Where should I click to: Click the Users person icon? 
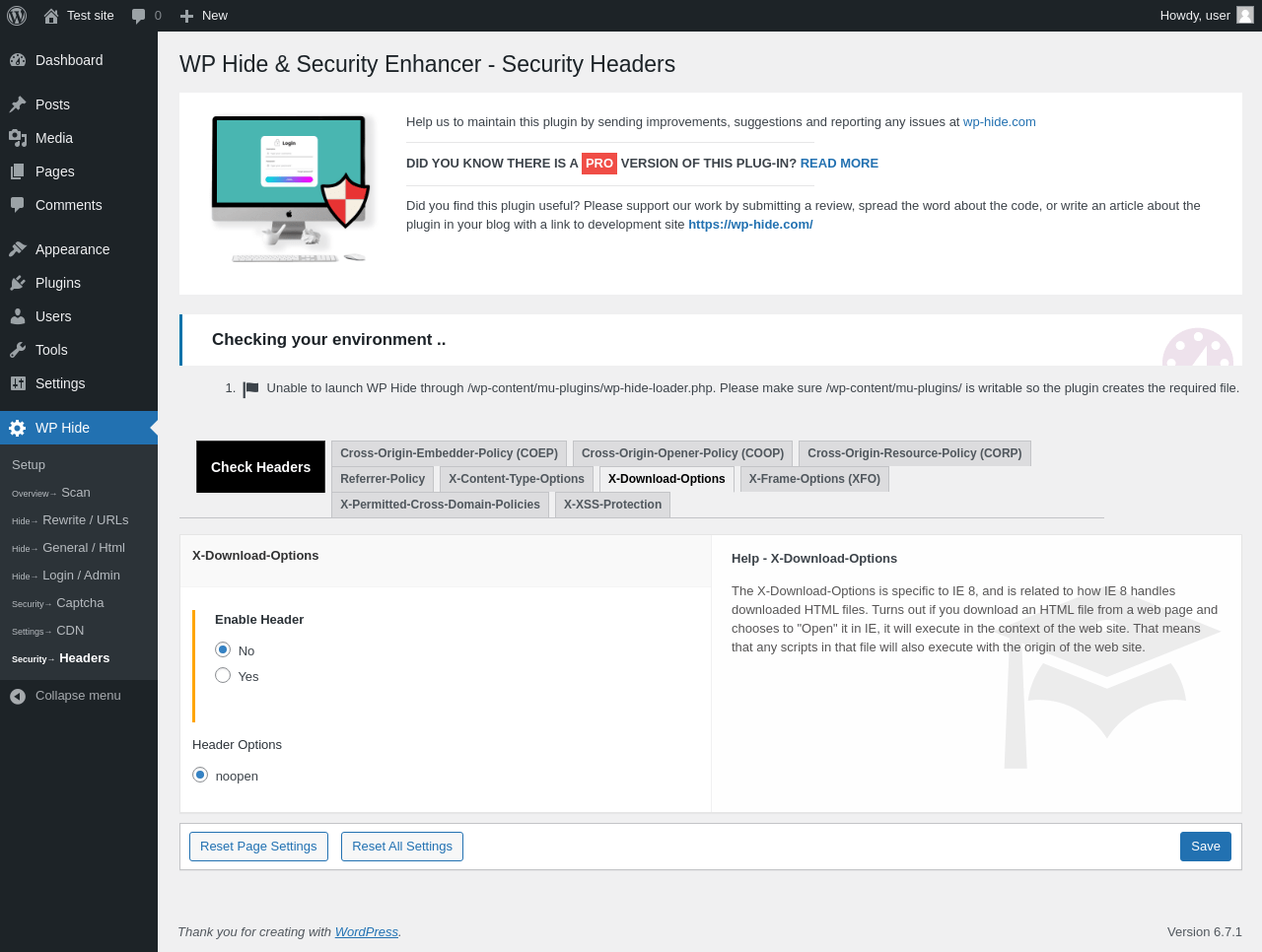coord(18,316)
